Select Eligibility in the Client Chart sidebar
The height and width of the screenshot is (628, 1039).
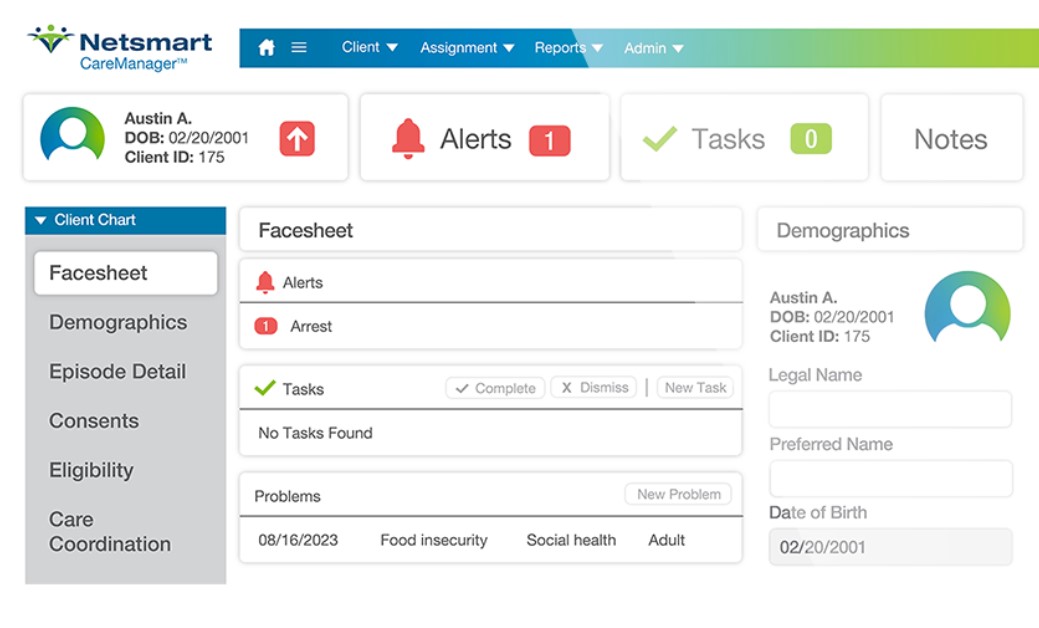pos(91,470)
